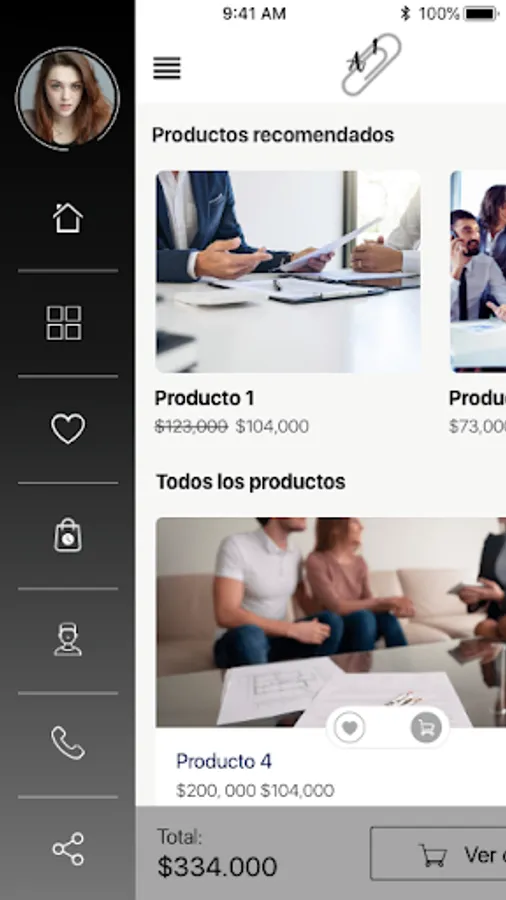This screenshot has width=506, height=900.
Task: Open the user profile photo
Action: [x=68, y=98]
